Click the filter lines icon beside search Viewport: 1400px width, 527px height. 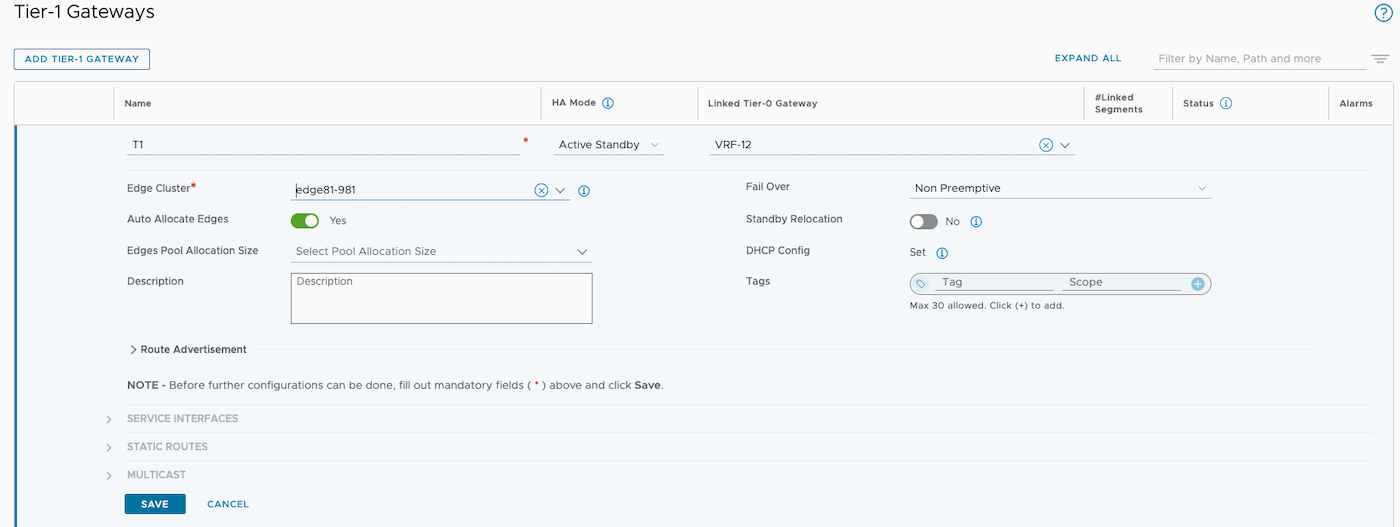[x=1380, y=59]
